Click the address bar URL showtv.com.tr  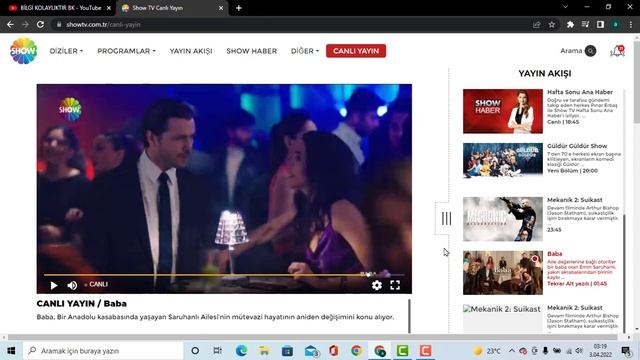click(103, 24)
